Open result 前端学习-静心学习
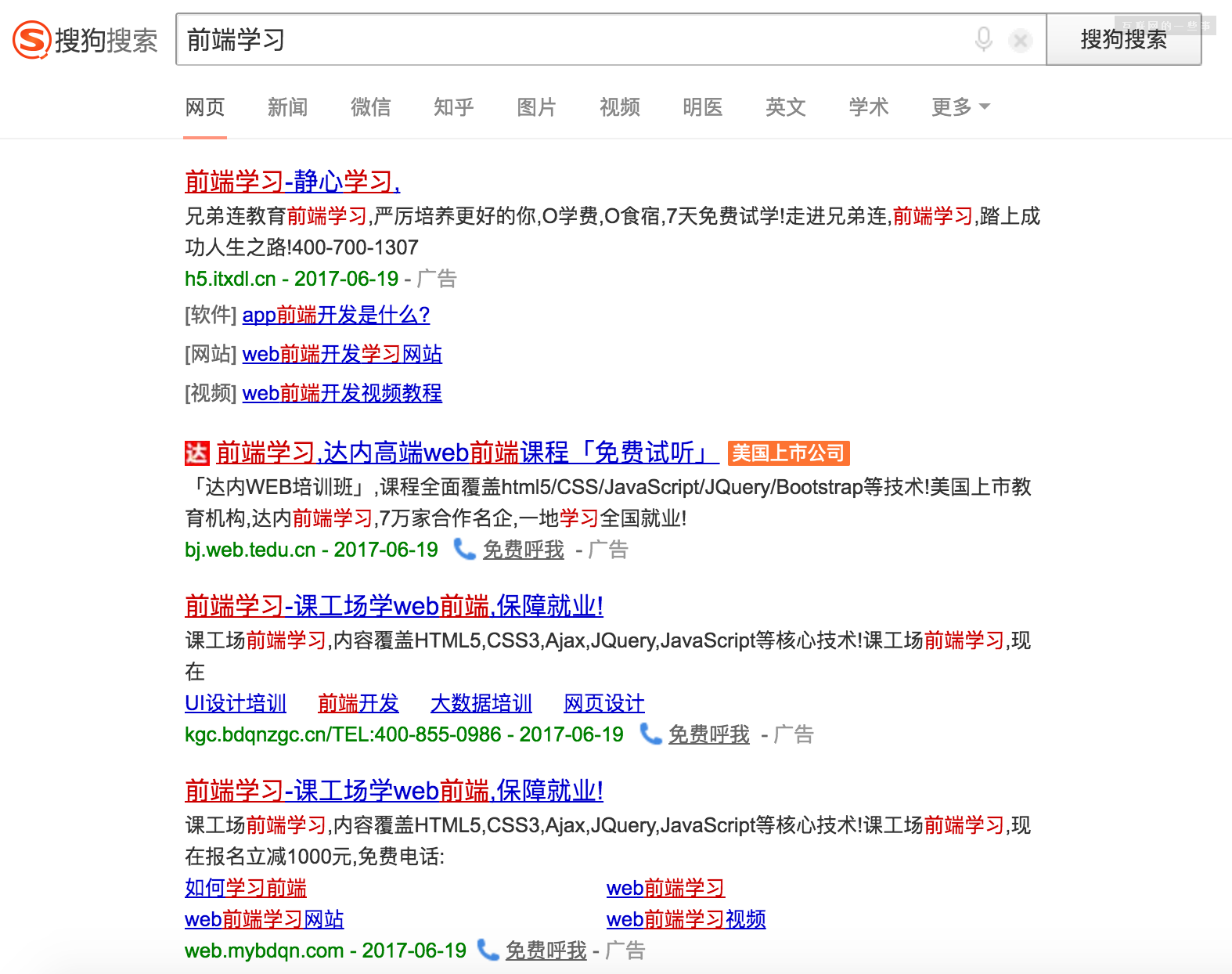The image size is (1232, 974). 293,182
